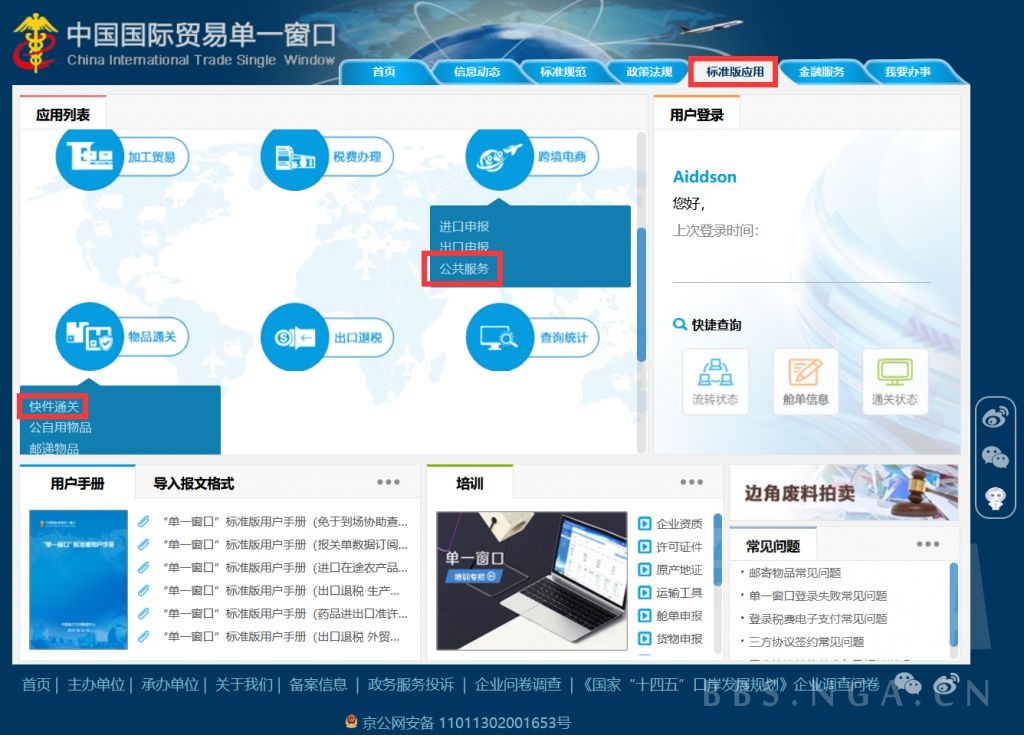
Task: Click the play icon beside 企业资质
Action: point(645,523)
